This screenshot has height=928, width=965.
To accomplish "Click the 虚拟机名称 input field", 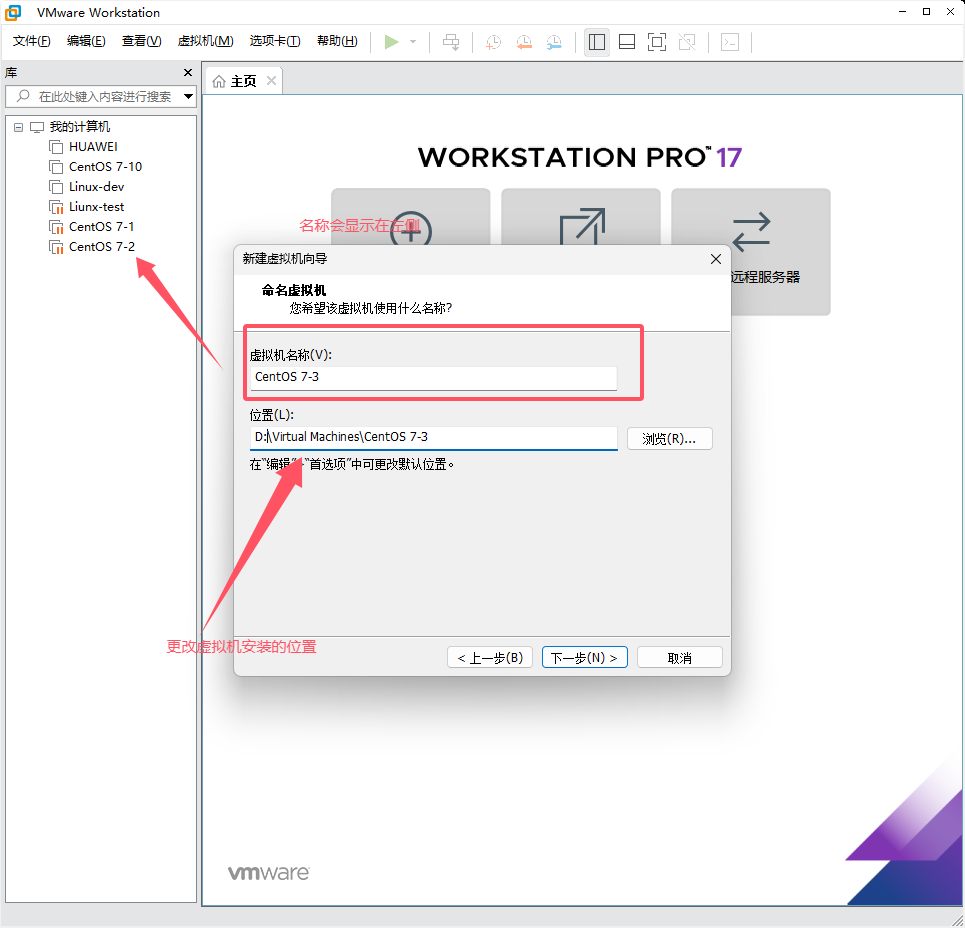I will click(433, 378).
